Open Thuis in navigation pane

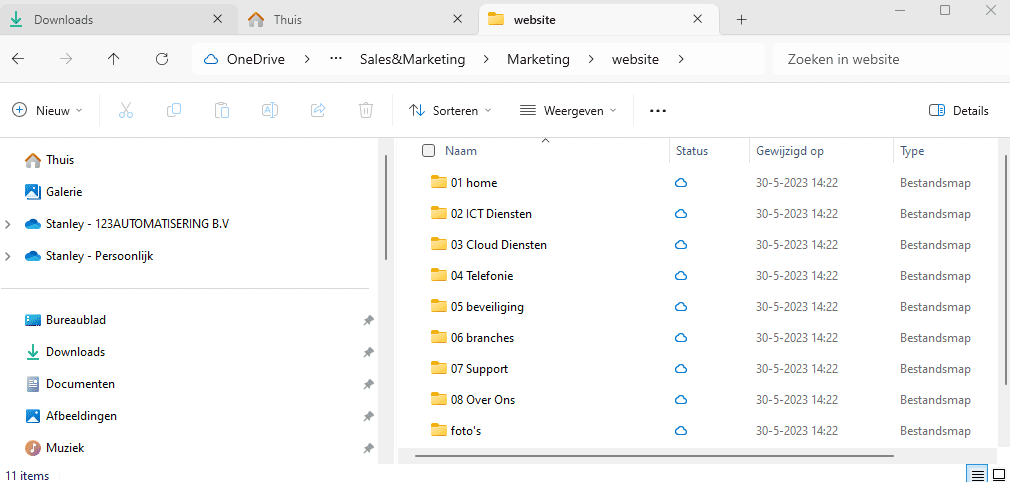60,160
